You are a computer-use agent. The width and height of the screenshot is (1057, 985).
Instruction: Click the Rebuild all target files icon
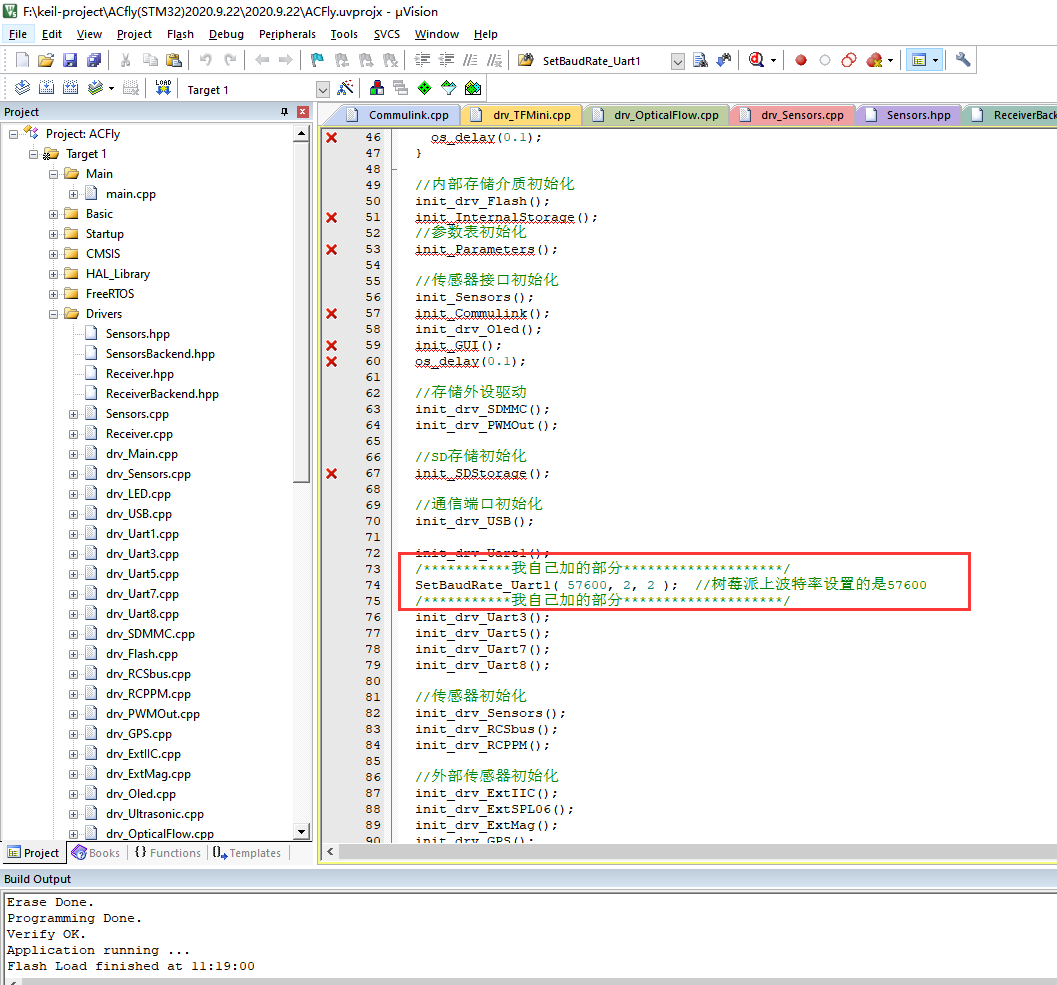(x=71, y=88)
